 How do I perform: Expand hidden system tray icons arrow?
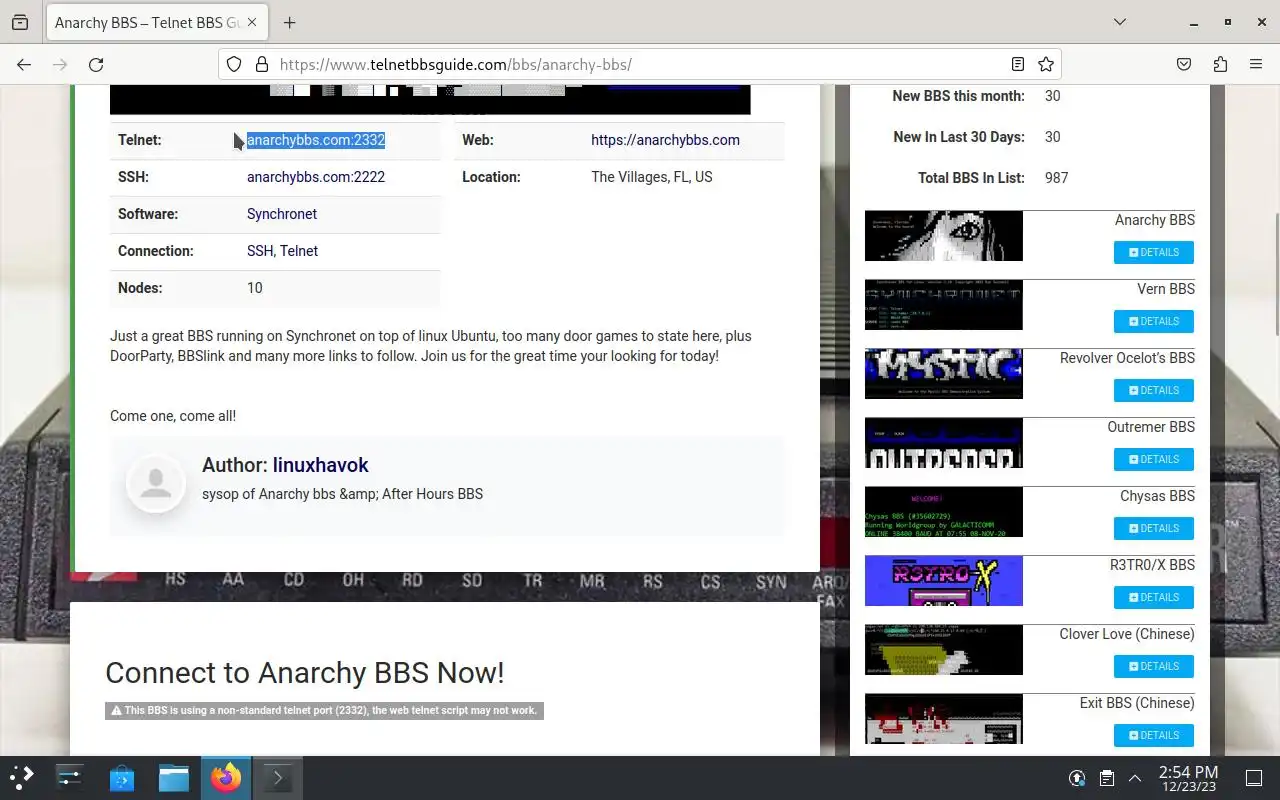tap(1135, 778)
